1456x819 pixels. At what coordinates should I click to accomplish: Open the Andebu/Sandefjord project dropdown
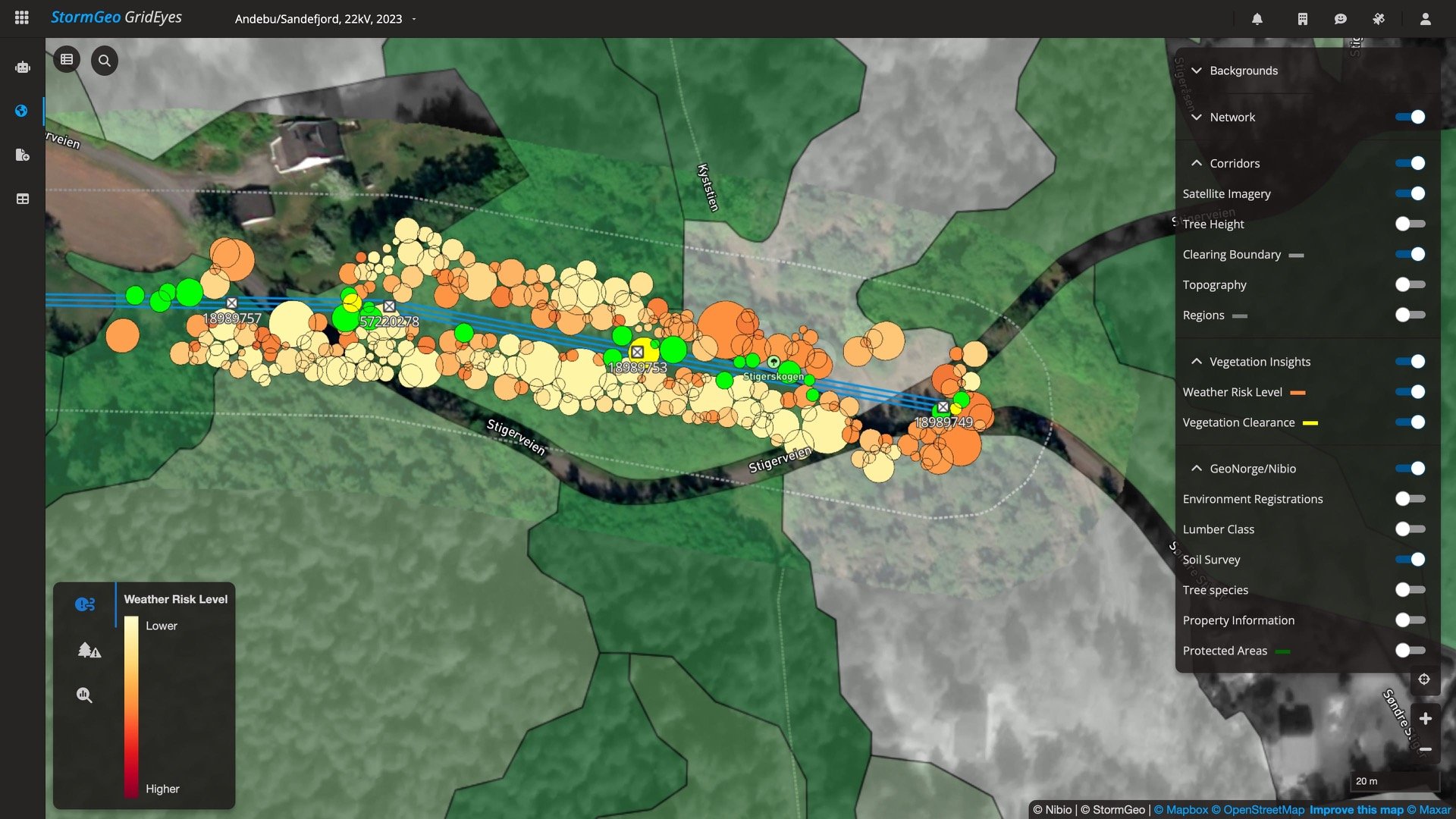coord(325,19)
